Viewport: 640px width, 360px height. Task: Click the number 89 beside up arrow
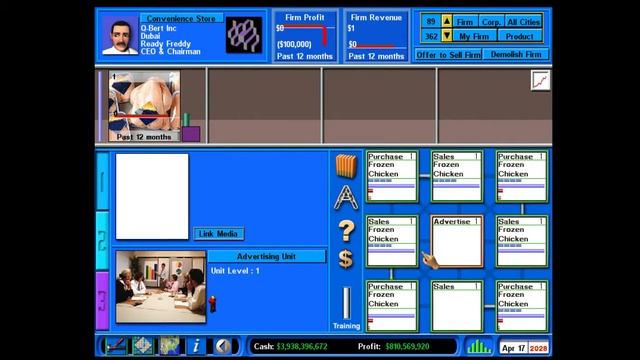[431, 22]
